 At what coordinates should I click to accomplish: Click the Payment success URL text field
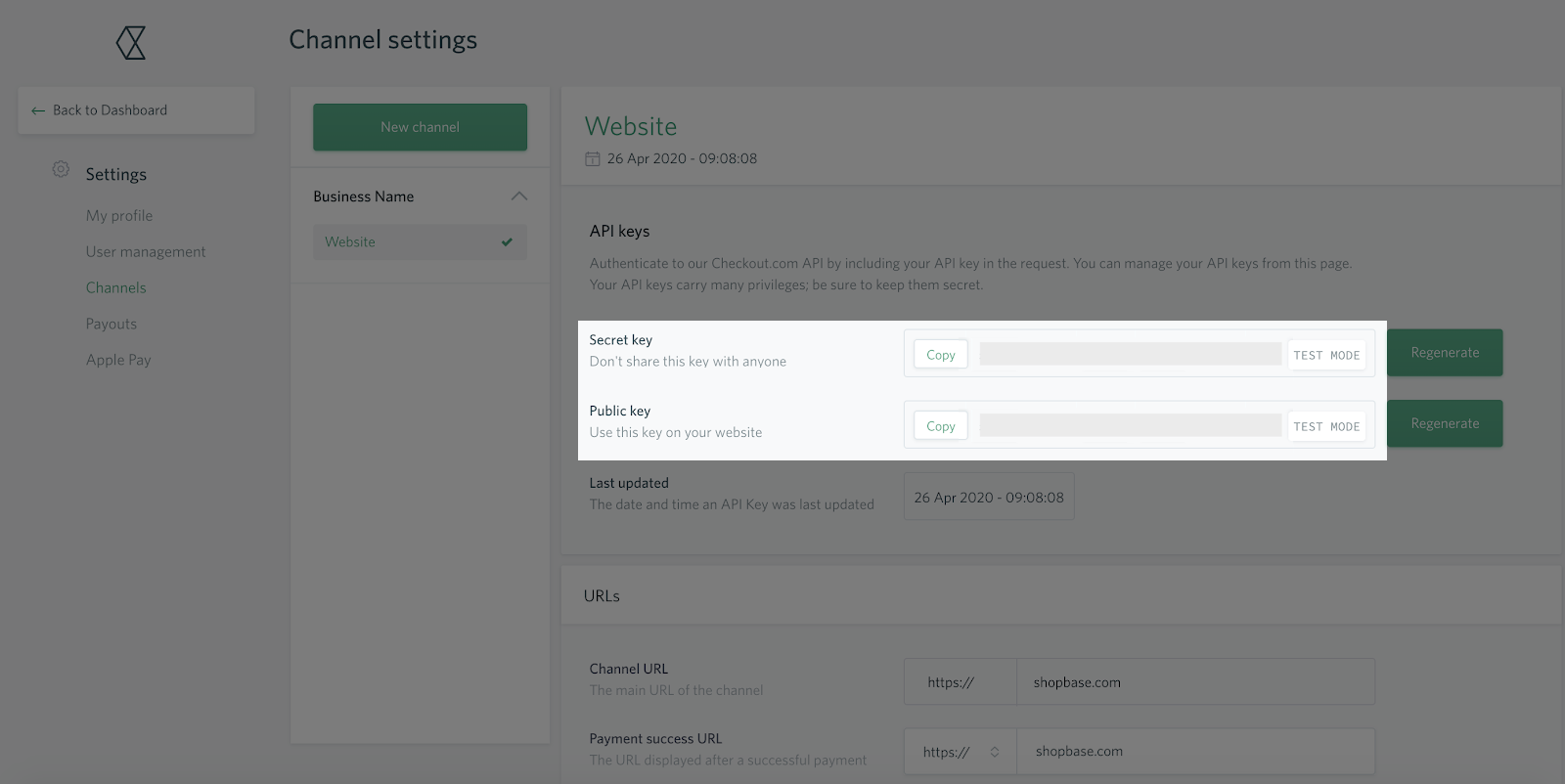1194,752
